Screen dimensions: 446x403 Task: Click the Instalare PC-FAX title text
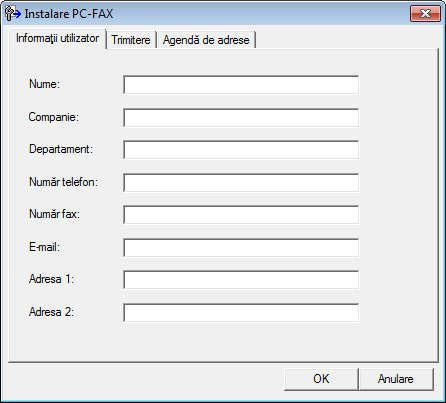click(69, 14)
